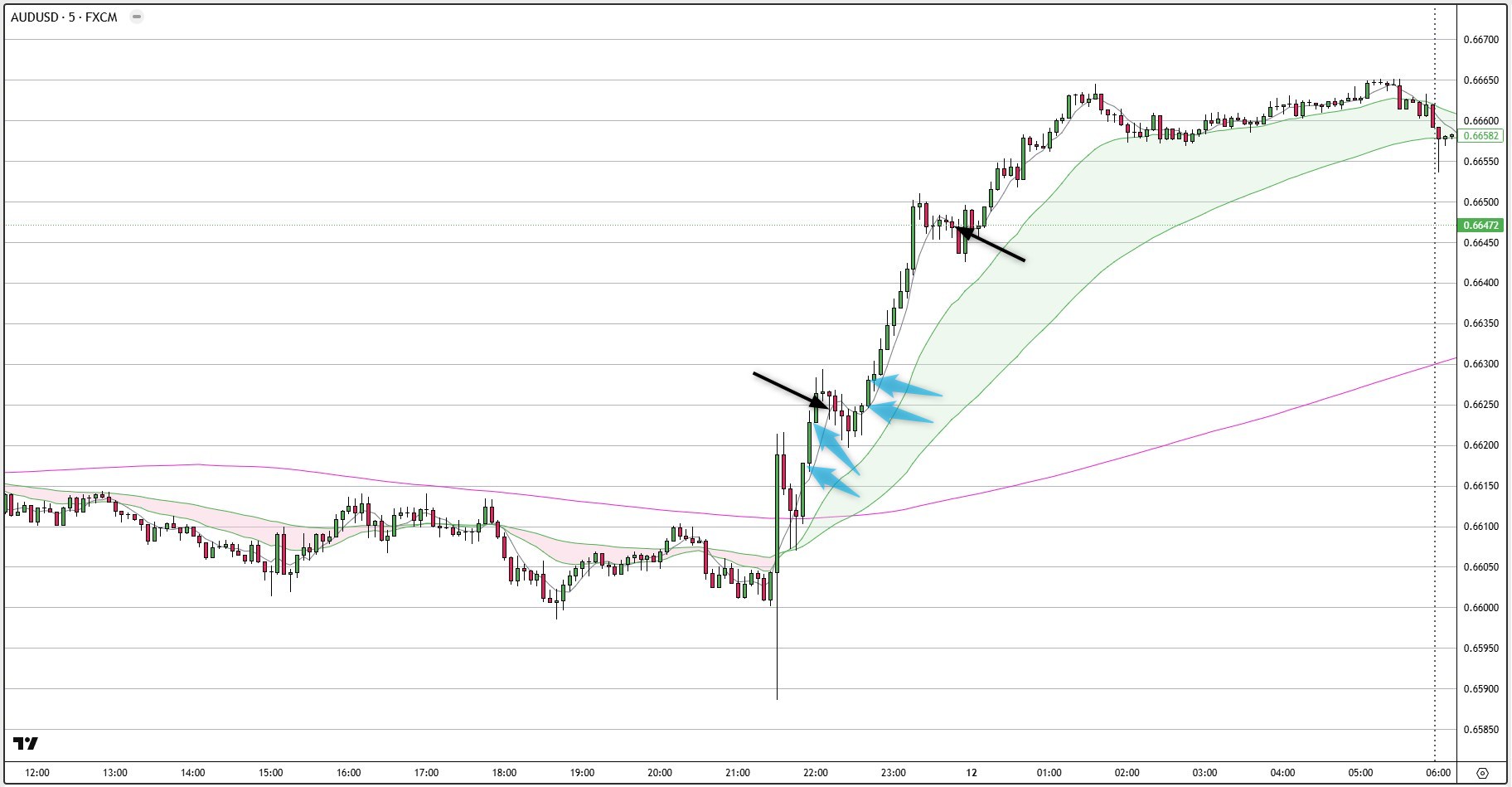
Task: Click the 22:00 time axis label
Action: click(816, 773)
